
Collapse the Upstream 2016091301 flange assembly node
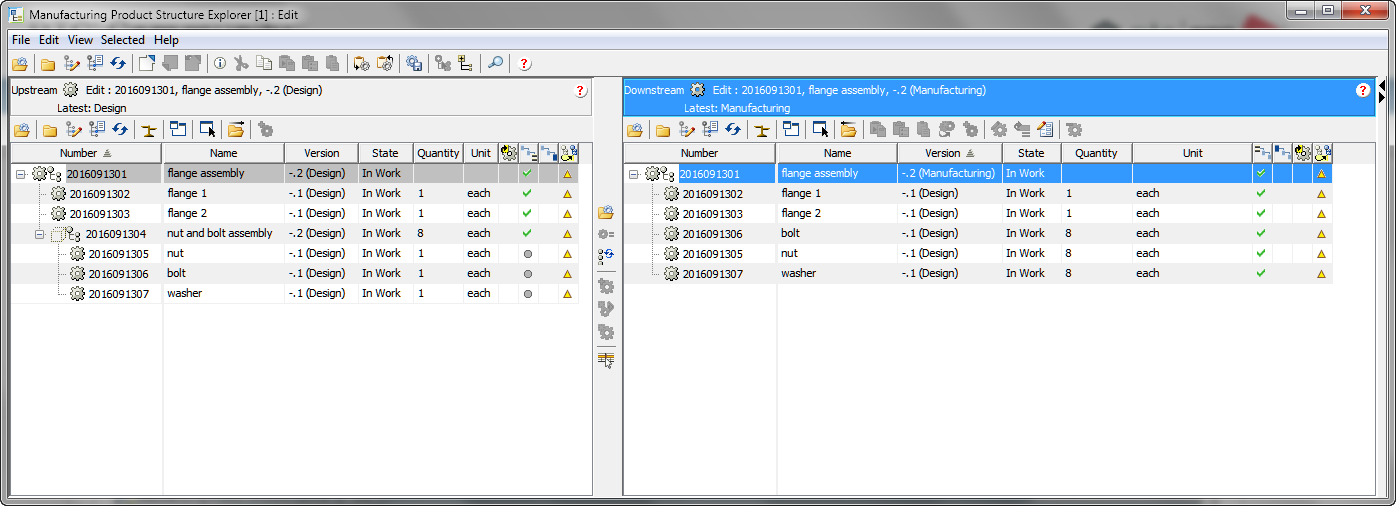click(20, 174)
